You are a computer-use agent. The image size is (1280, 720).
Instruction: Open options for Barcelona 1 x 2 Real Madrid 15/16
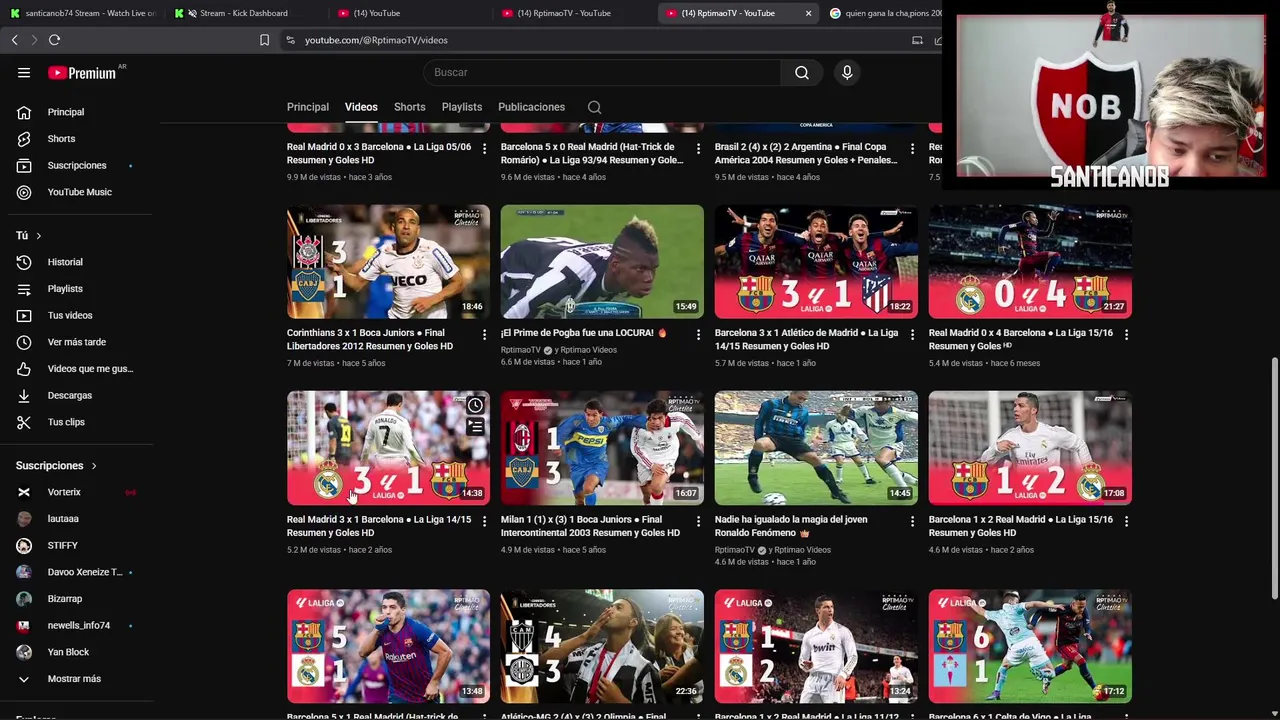coord(1126,521)
